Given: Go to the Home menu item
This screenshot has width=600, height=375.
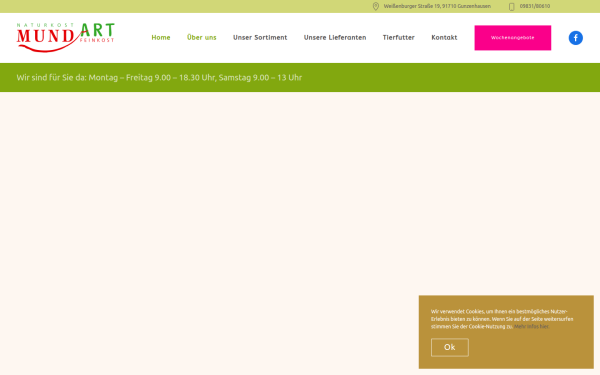Looking at the screenshot, I should (x=161, y=38).
